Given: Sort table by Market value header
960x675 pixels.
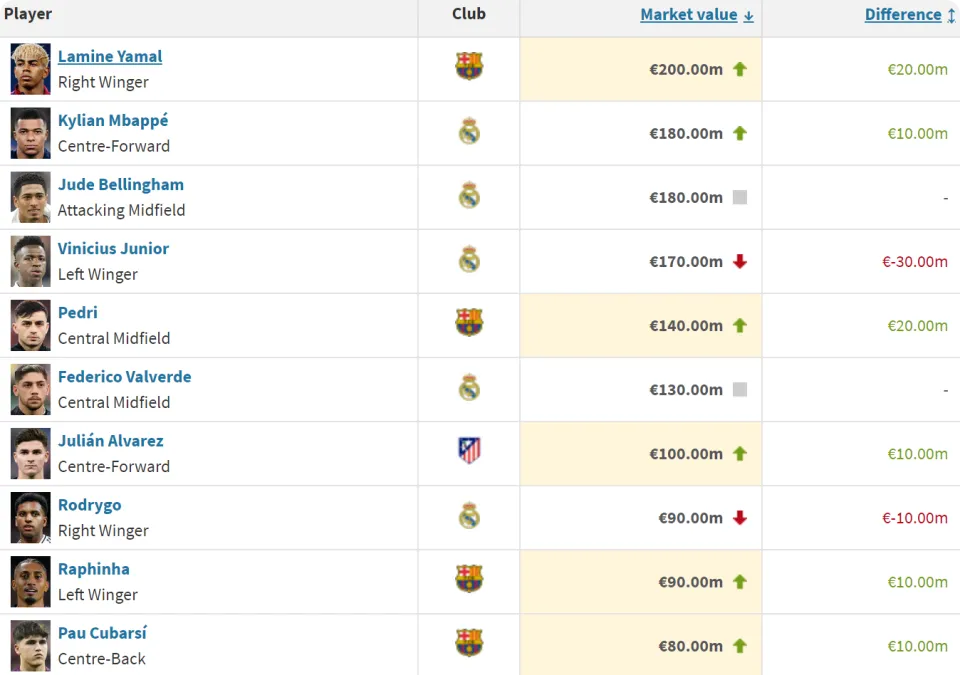Looking at the screenshot, I should tap(689, 15).
